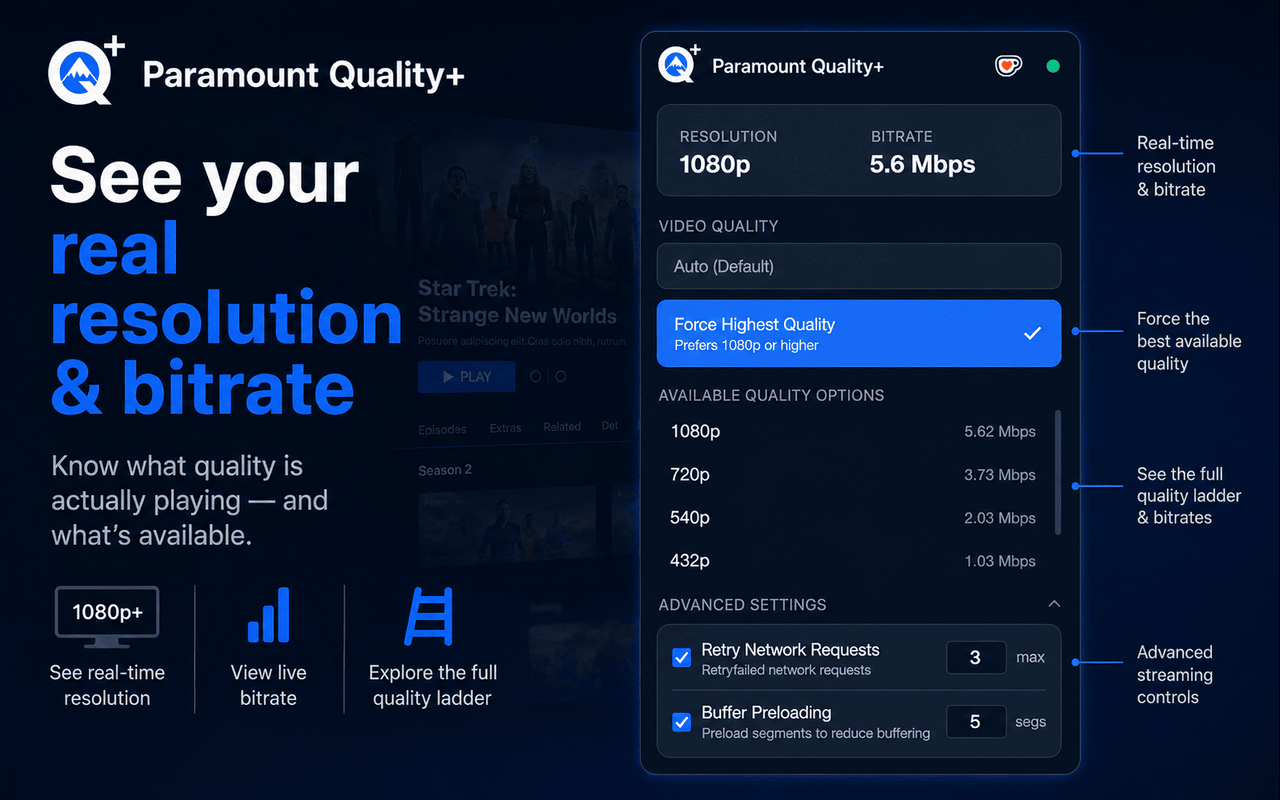This screenshot has height=800, width=1280.
Task: Click the Star Trek: Strange New Worlds title
Action: point(517,302)
